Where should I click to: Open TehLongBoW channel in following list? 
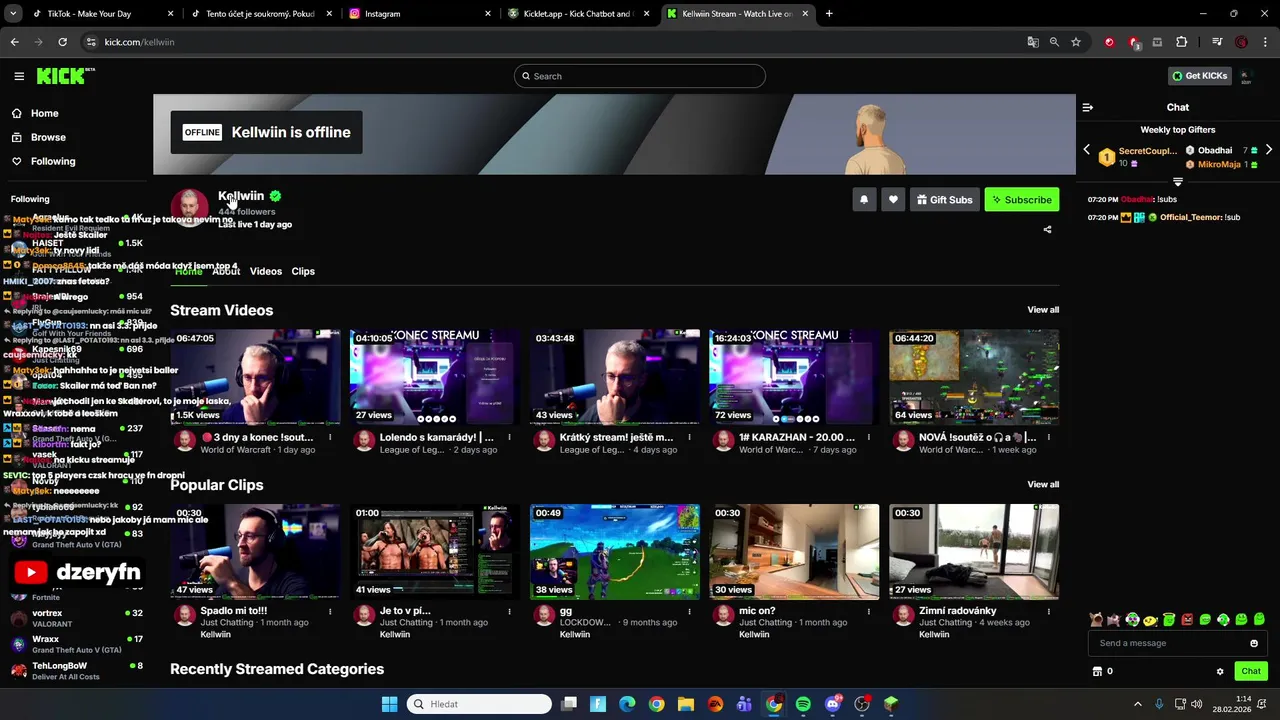(76, 671)
